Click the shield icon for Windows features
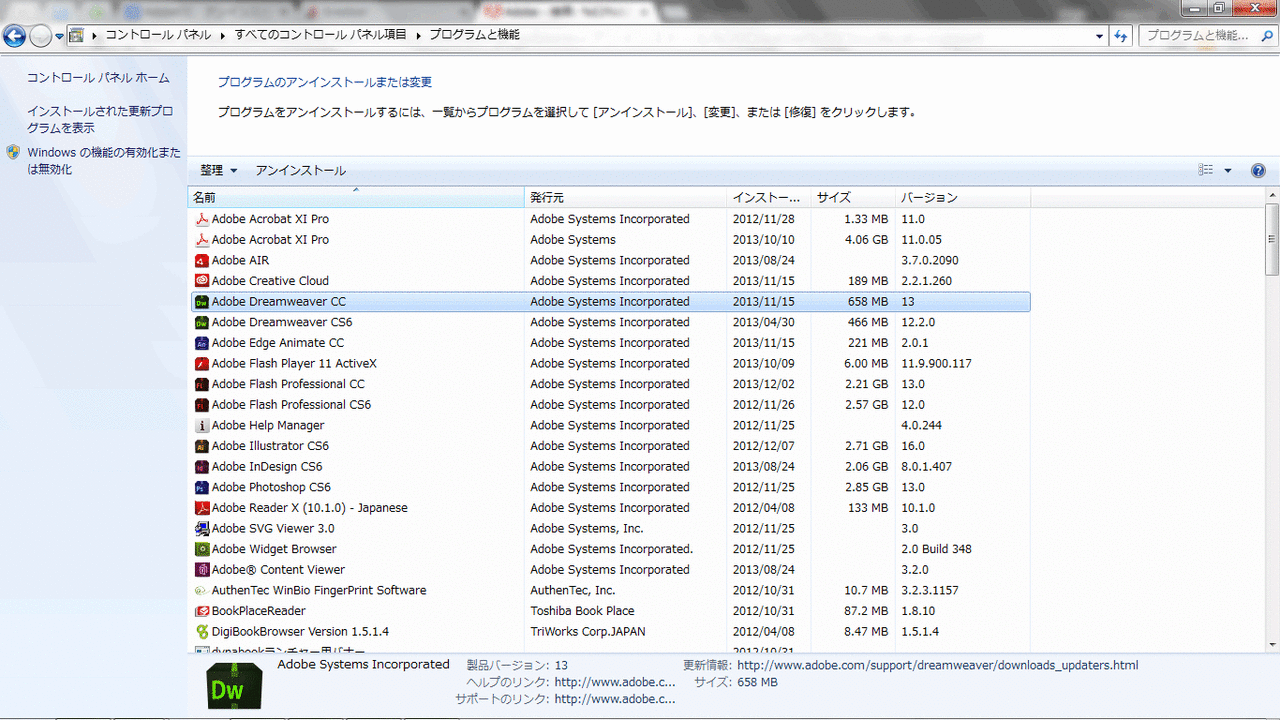This screenshot has width=1280, height=720. 13,153
